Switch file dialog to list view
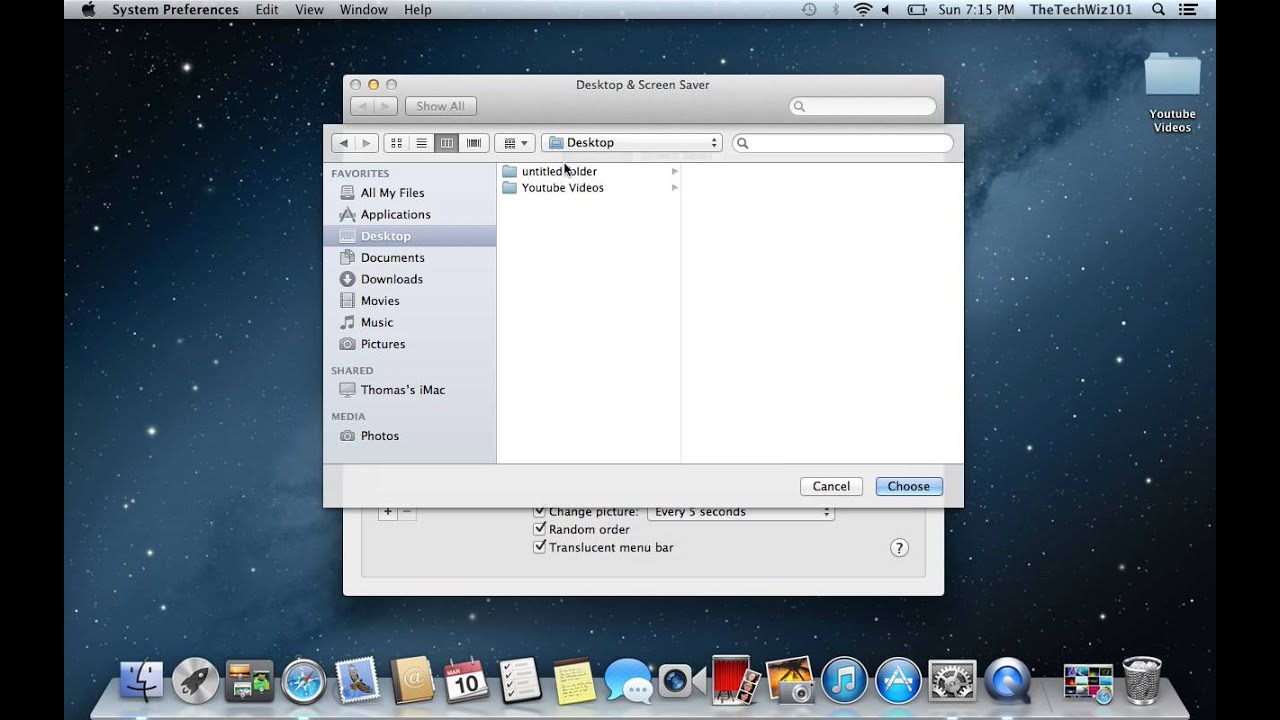This screenshot has width=1280, height=720. click(x=422, y=143)
